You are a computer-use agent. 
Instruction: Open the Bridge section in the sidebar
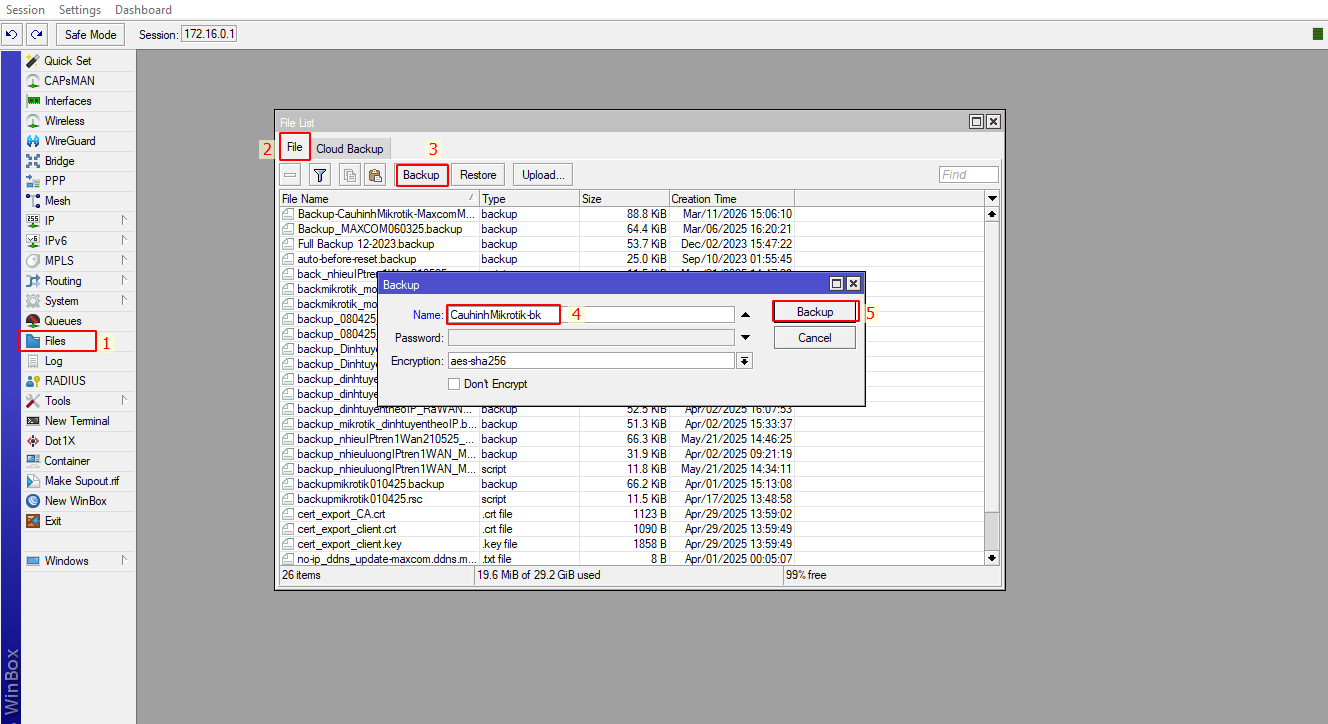pos(59,160)
